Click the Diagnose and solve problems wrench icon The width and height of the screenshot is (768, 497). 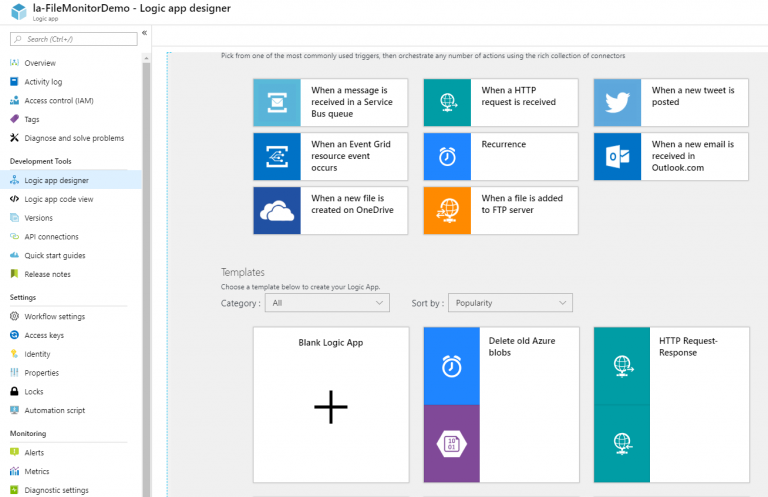pyautogui.click(x=14, y=138)
